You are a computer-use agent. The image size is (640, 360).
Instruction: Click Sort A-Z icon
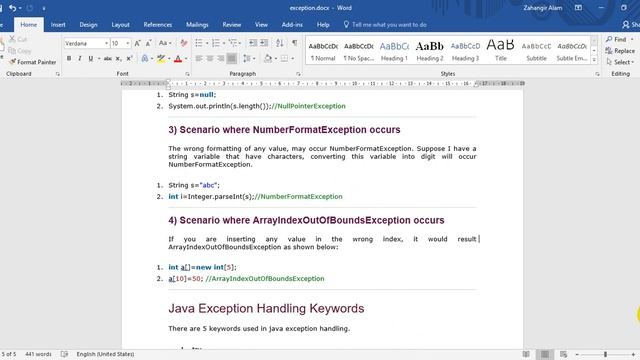click(280, 43)
